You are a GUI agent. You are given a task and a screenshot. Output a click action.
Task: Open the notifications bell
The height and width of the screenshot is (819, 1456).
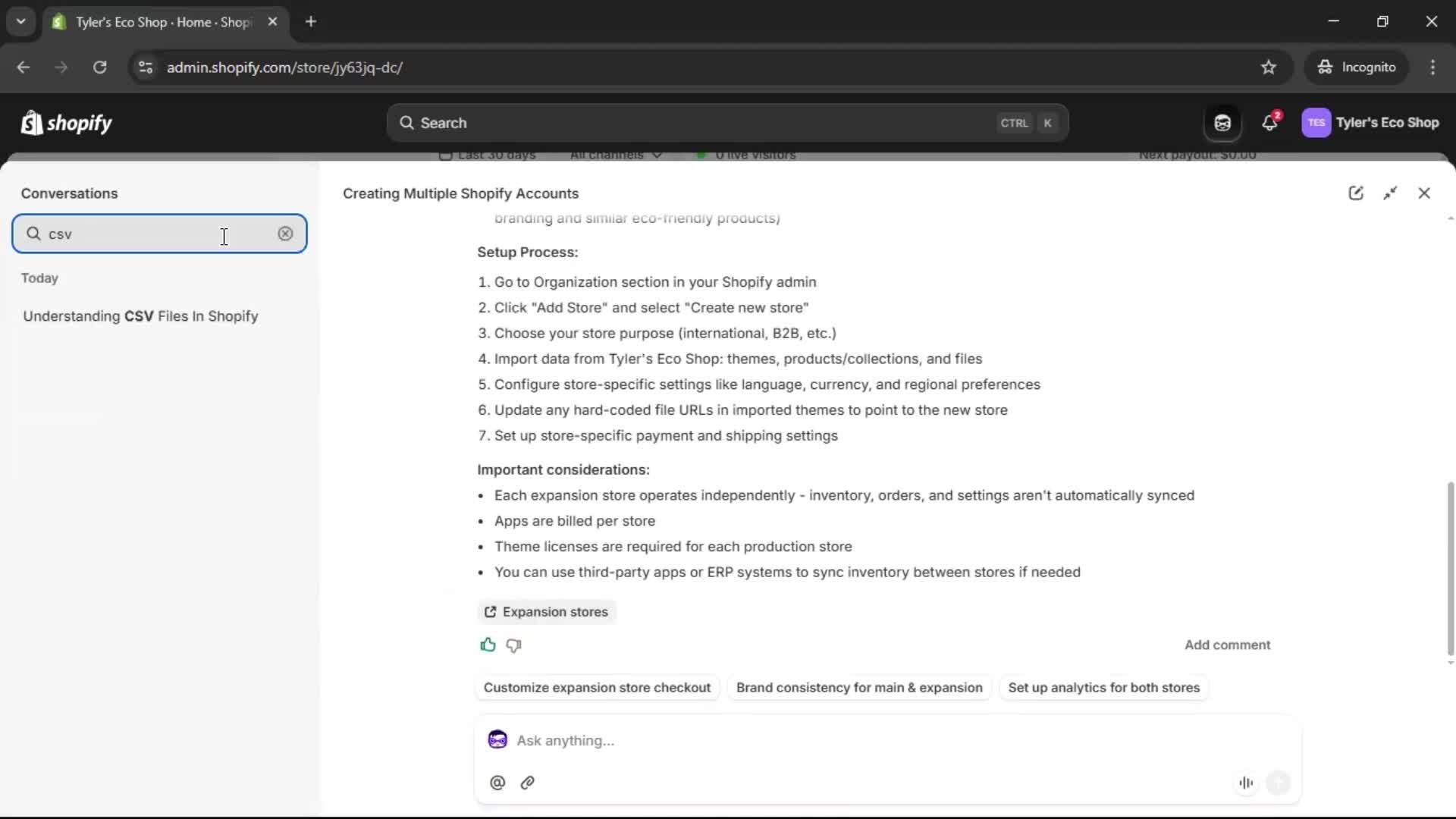tap(1269, 122)
